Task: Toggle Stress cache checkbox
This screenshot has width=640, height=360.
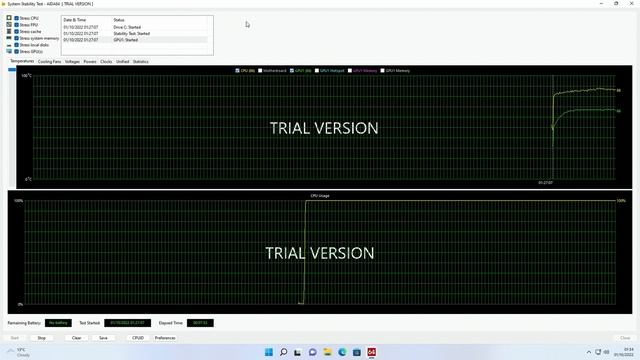Action: (x=17, y=31)
